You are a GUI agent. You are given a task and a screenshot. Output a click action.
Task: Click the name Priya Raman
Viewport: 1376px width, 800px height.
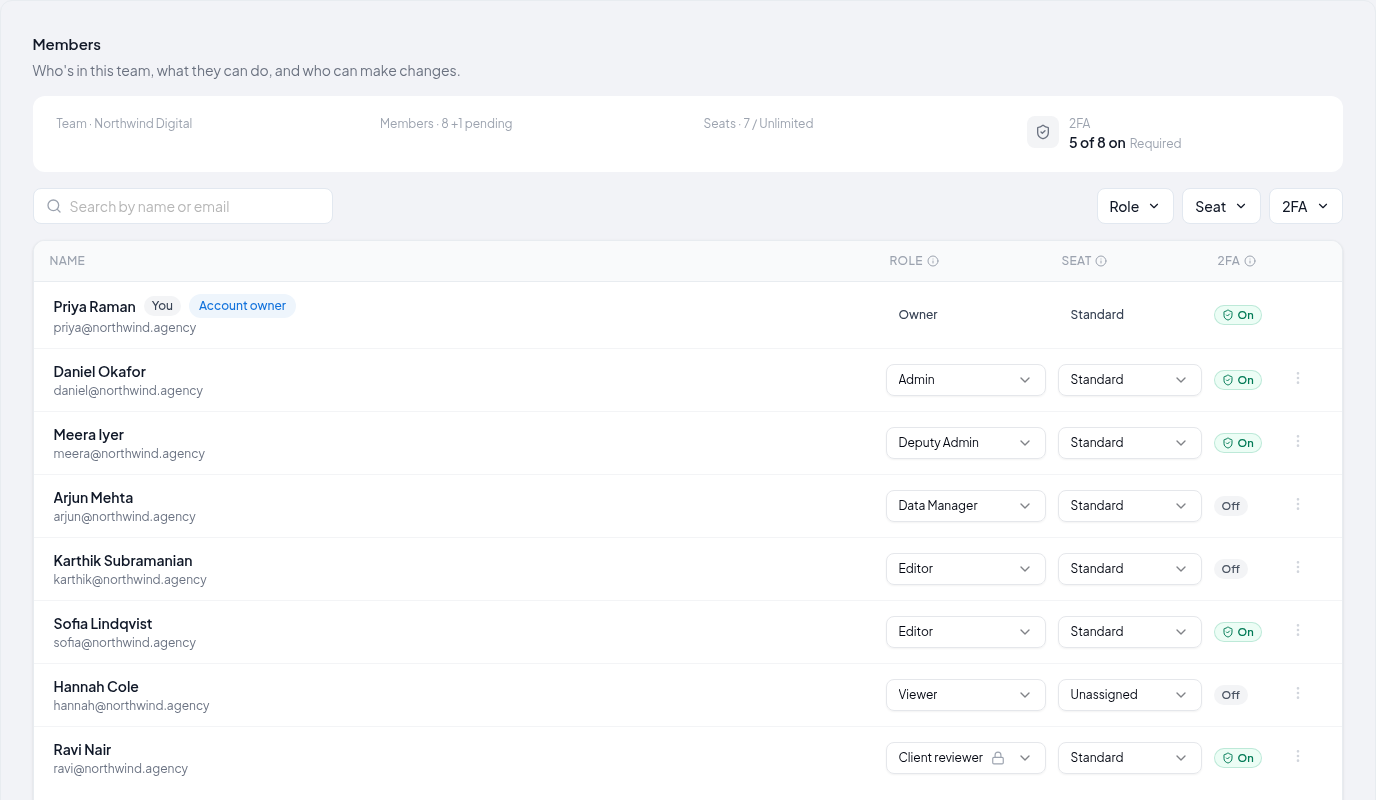click(94, 307)
